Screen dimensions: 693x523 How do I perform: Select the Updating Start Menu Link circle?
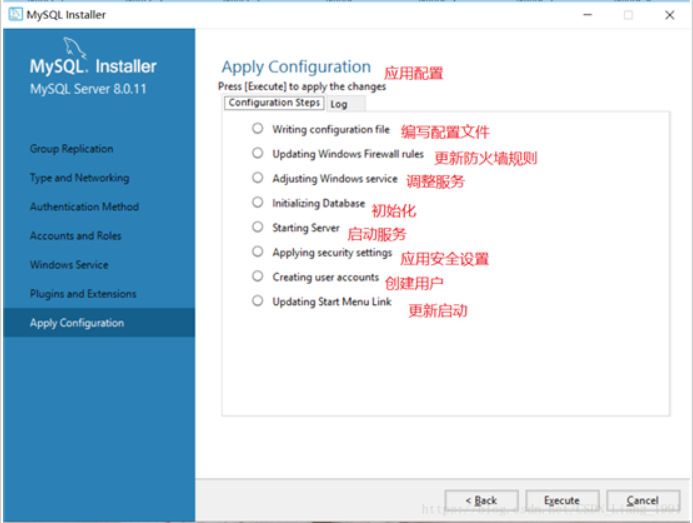coord(258,301)
